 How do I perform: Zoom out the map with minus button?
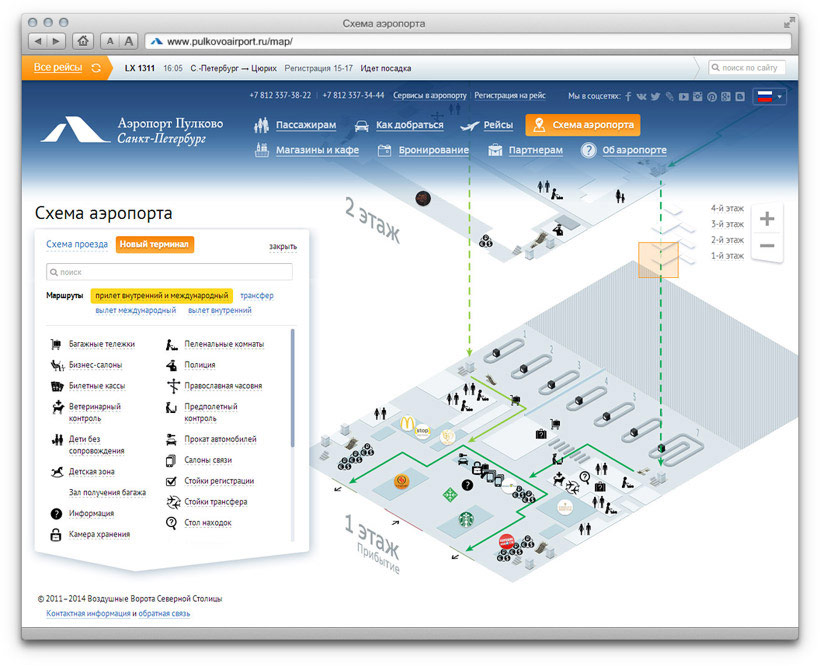(x=767, y=246)
